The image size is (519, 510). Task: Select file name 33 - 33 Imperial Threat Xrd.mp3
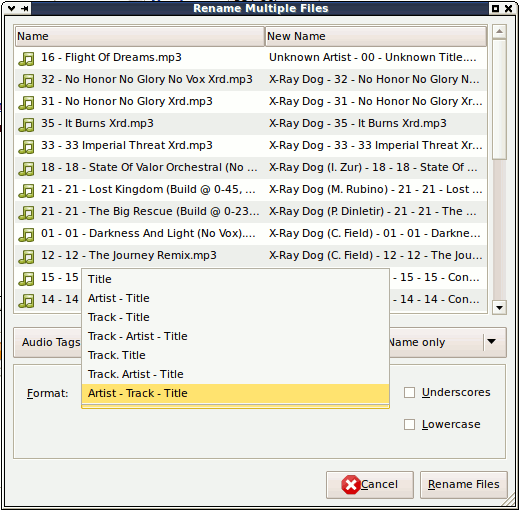click(x=127, y=145)
